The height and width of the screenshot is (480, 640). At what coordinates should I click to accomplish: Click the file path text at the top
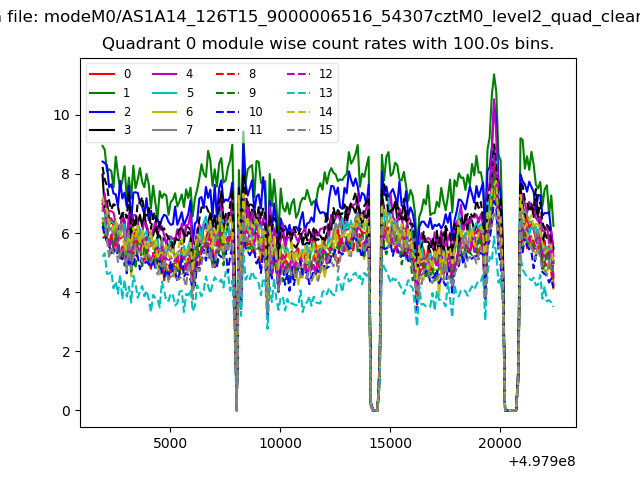pos(320,14)
